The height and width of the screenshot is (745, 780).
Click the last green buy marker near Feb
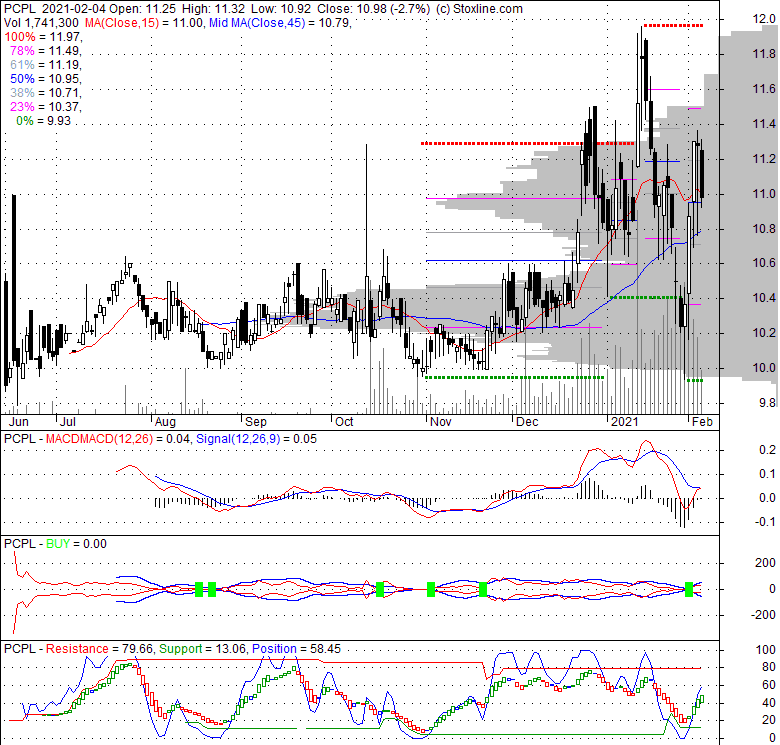(x=689, y=590)
